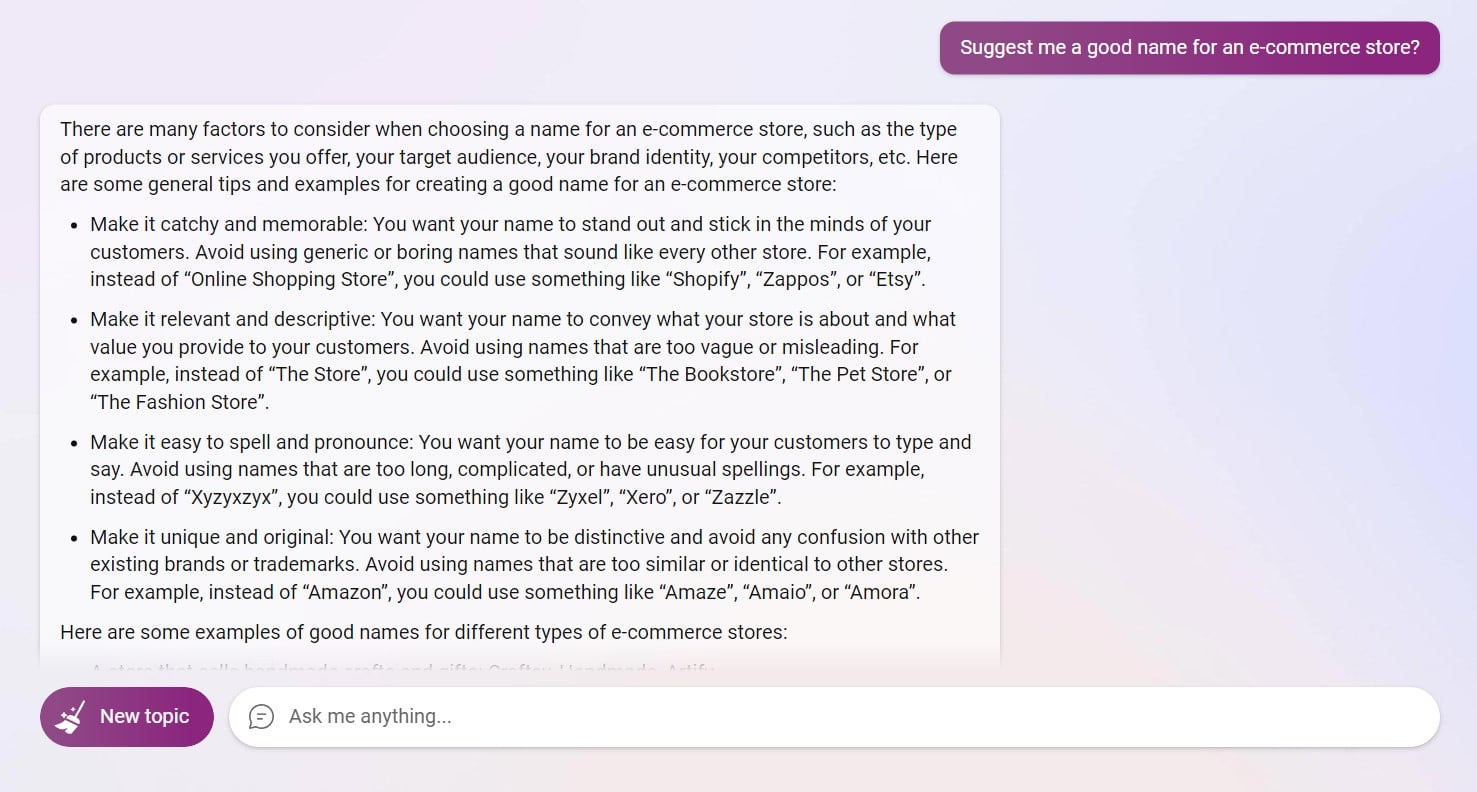Click the user's e-commerce store question bubble
Image resolution: width=1477 pixels, height=792 pixels.
tap(1189, 48)
